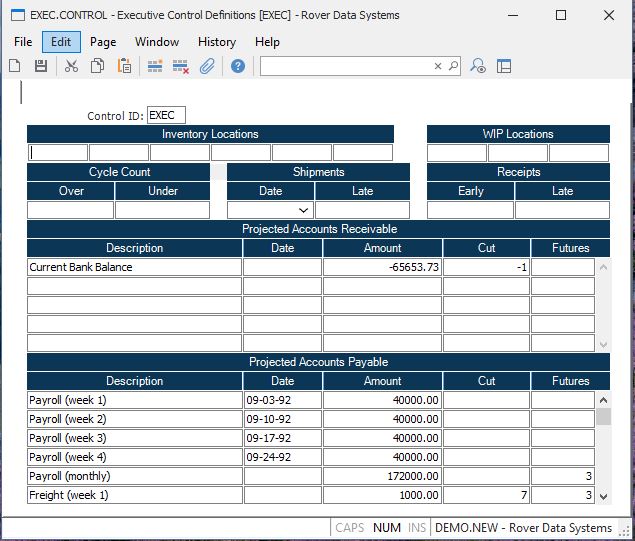Expand the Shipments Date dropdown
The width and height of the screenshot is (635, 541).
(304, 210)
